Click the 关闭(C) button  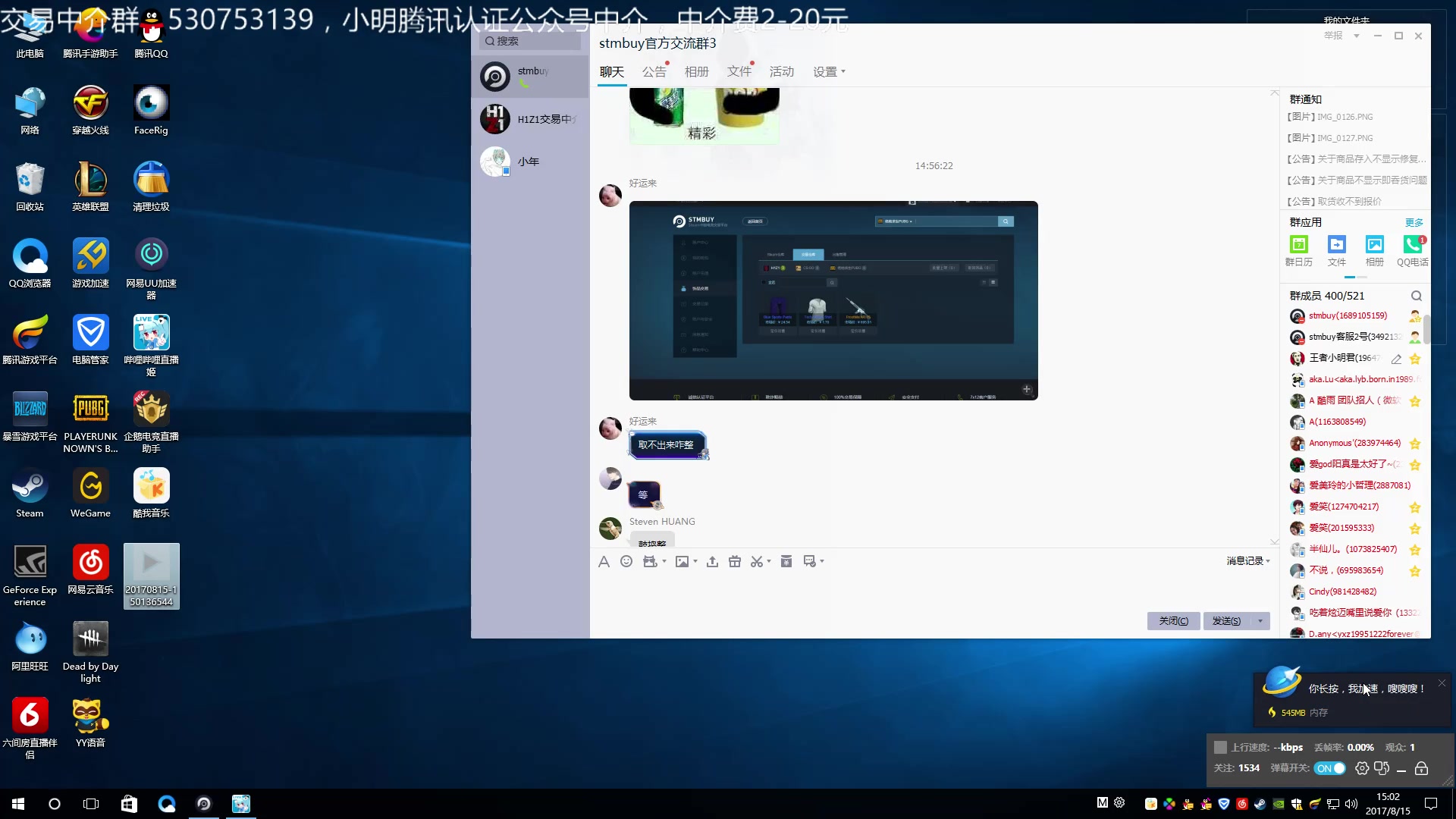tap(1174, 621)
